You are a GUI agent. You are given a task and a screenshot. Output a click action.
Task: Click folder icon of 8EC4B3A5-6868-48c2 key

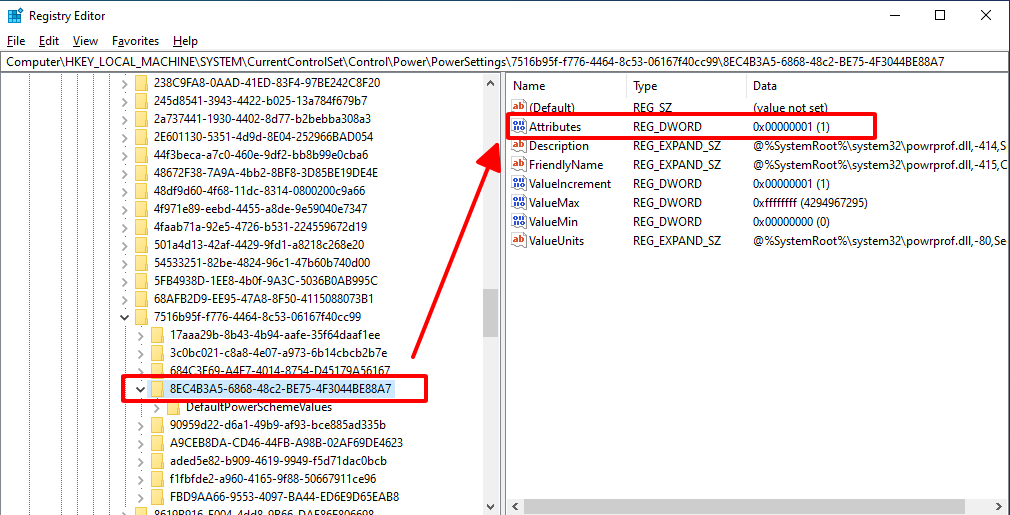[x=157, y=389]
